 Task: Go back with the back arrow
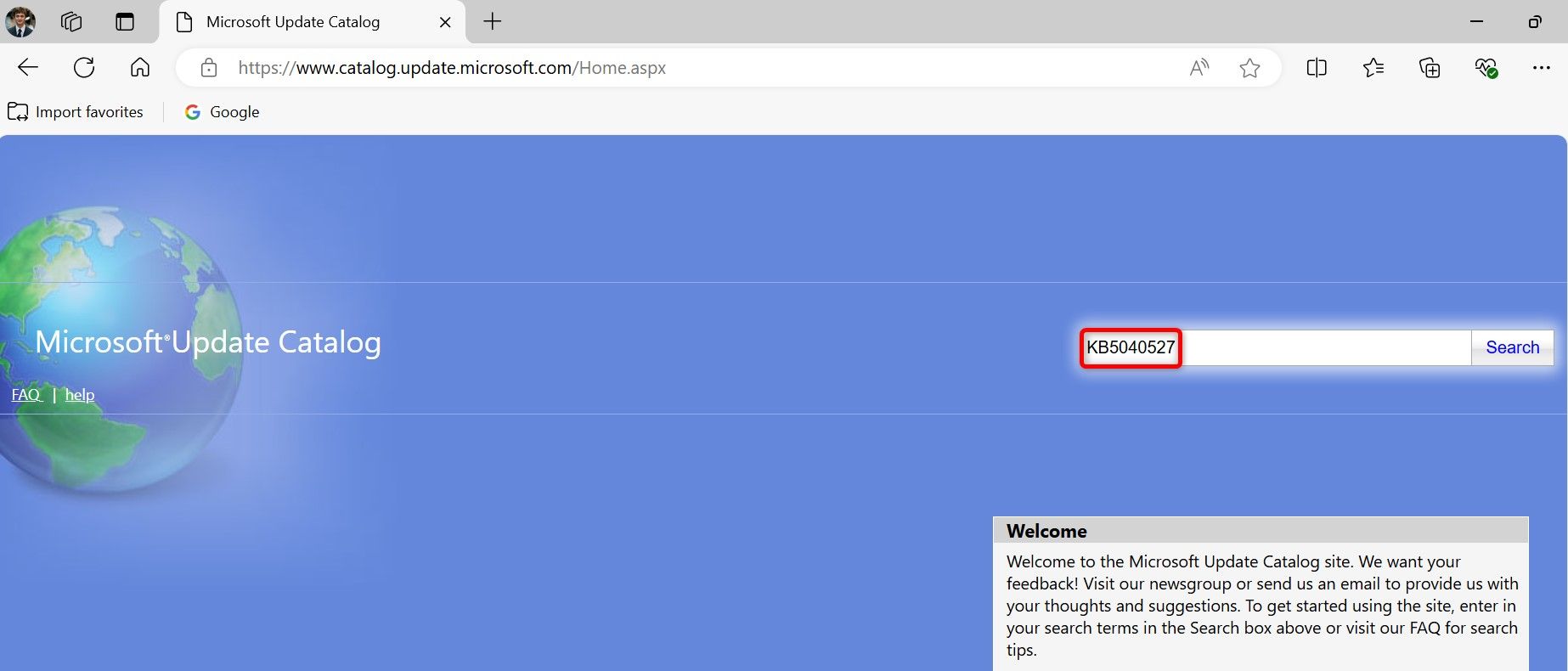[28, 68]
